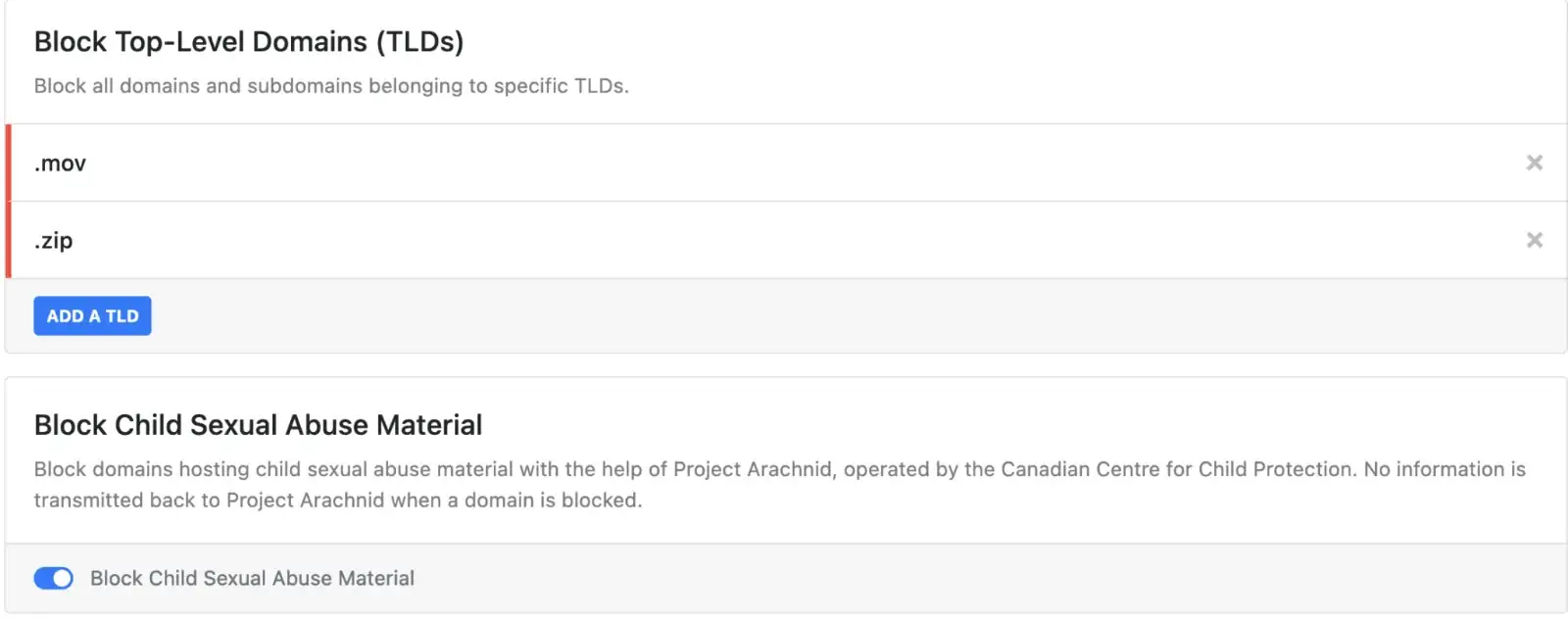Viewport: 1568px width, 619px height.
Task: Disable the Block Child Sexual Abuse Material switch
Action: click(53, 579)
